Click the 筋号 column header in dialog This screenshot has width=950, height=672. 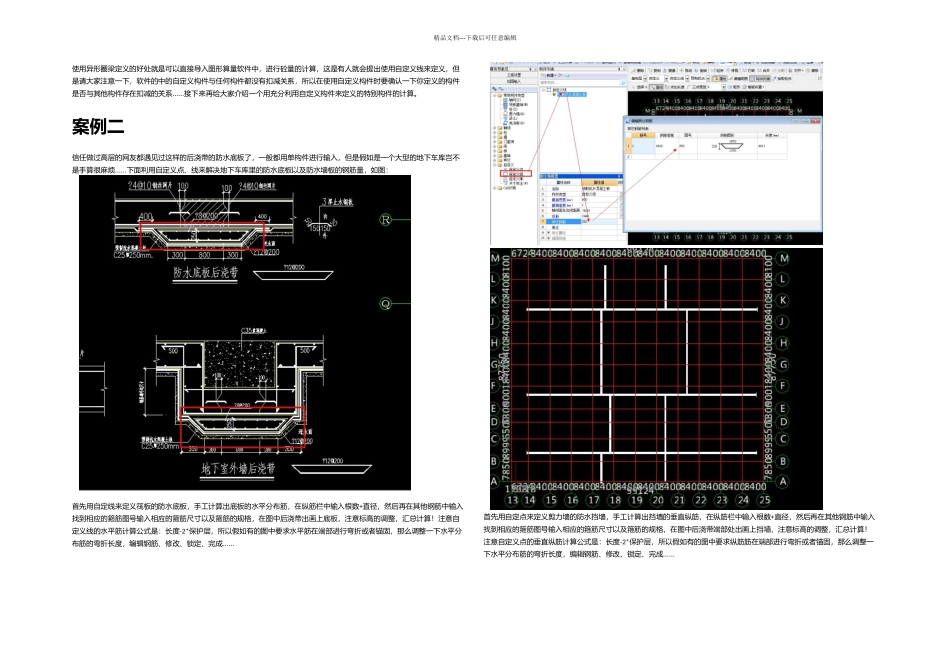(x=643, y=135)
